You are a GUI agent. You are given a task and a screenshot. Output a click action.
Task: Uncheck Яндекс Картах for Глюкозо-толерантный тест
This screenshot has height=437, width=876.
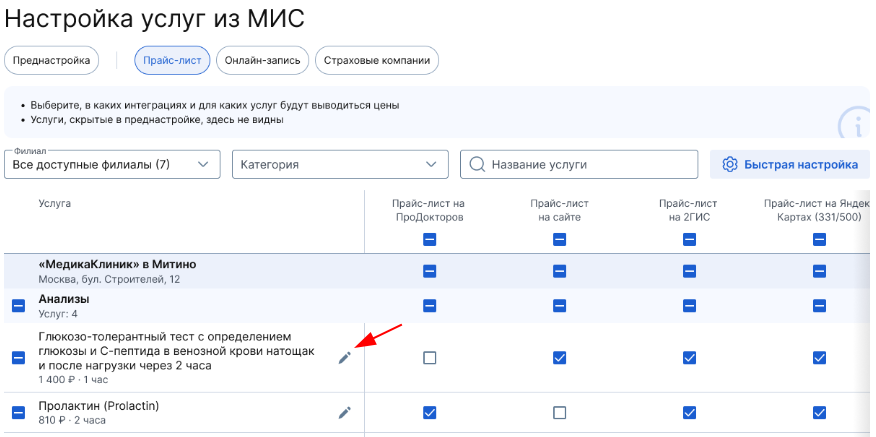tap(820, 358)
